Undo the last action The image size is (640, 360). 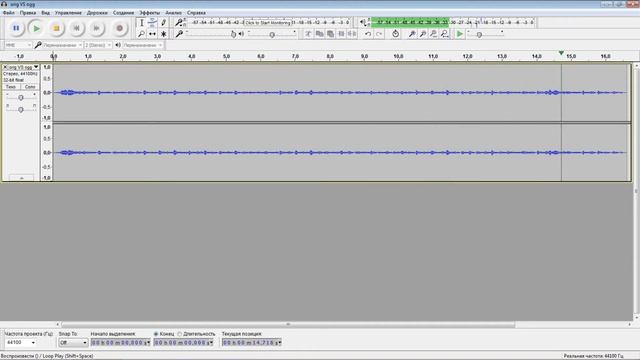tap(368, 34)
